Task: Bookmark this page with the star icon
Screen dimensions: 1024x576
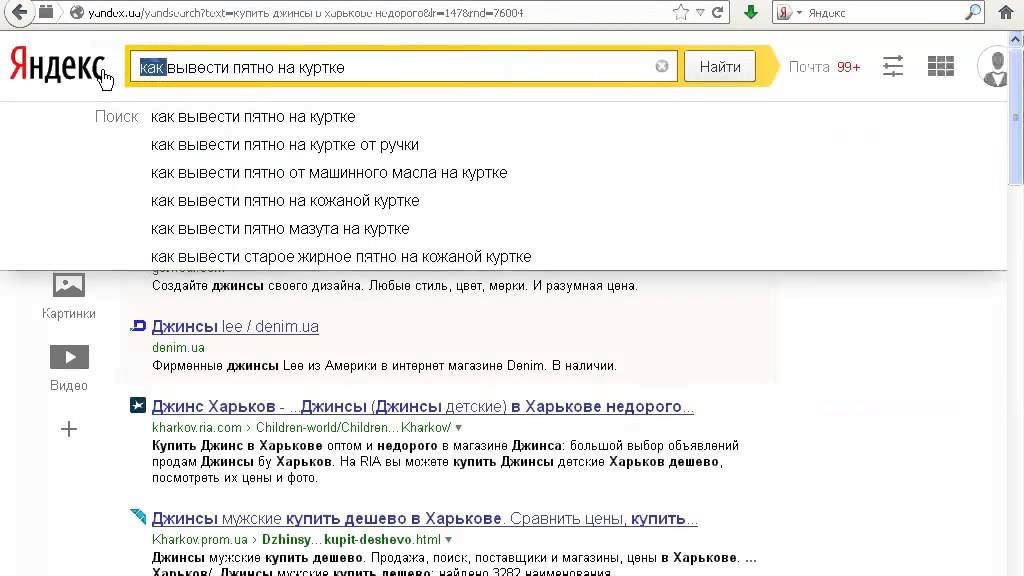Action: [x=681, y=13]
